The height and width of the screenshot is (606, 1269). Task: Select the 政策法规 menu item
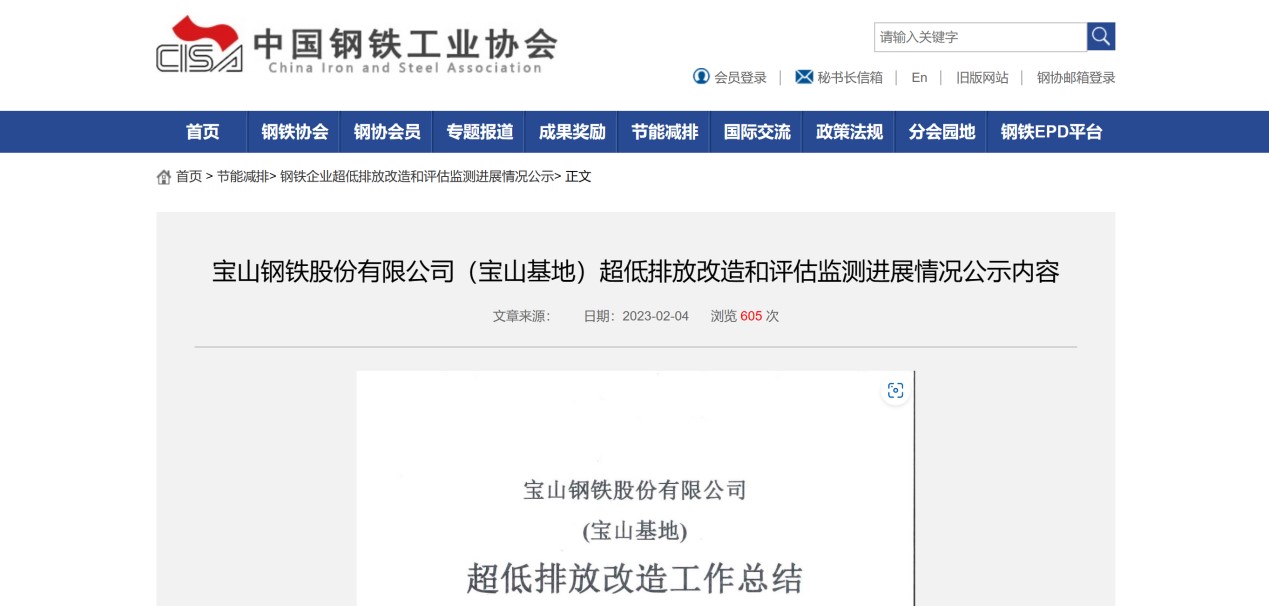click(x=849, y=132)
